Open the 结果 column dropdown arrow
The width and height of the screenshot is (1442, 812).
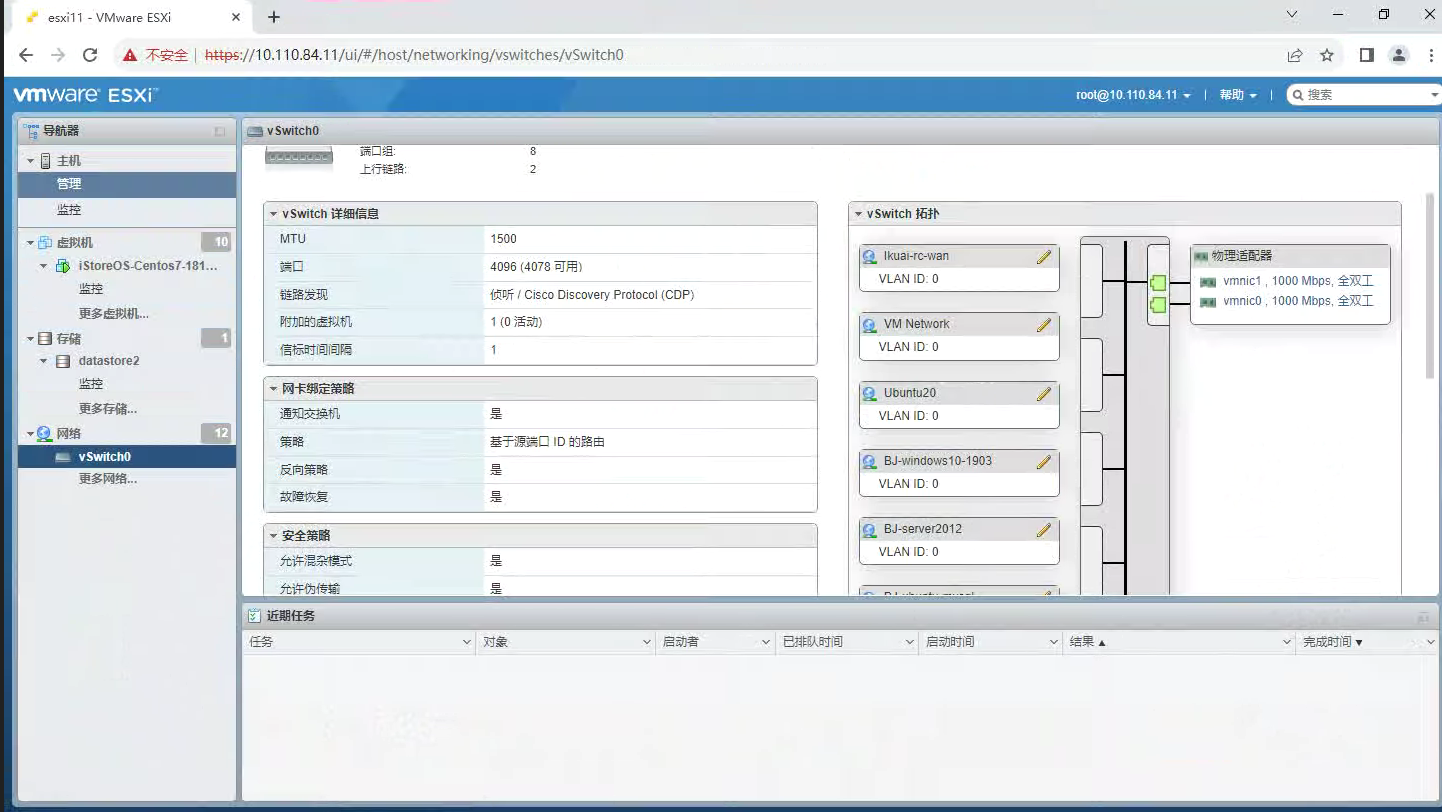coord(1286,642)
